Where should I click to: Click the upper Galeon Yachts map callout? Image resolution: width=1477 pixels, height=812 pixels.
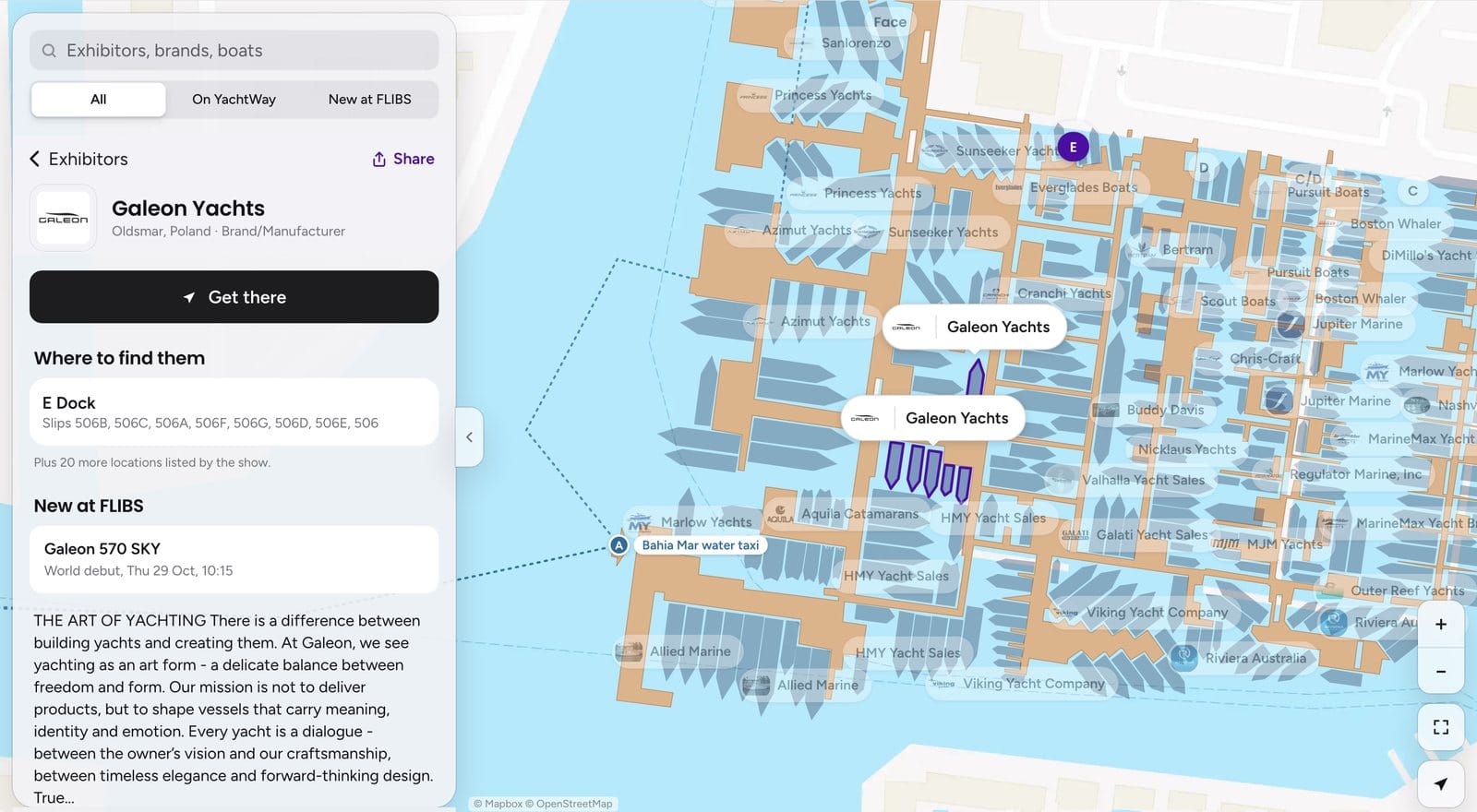pos(975,327)
